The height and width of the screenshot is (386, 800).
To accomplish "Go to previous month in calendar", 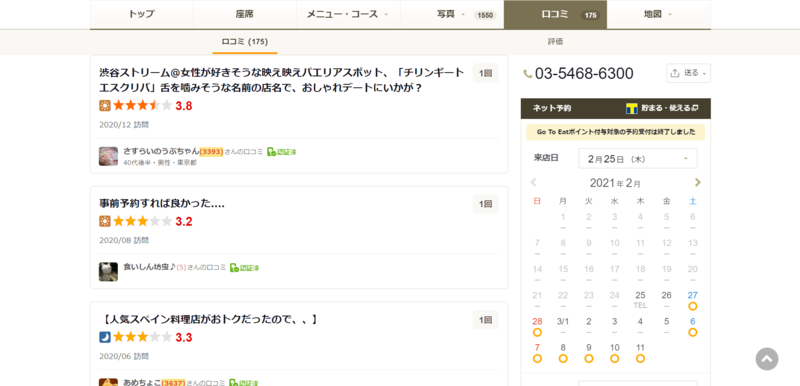I will (534, 183).
